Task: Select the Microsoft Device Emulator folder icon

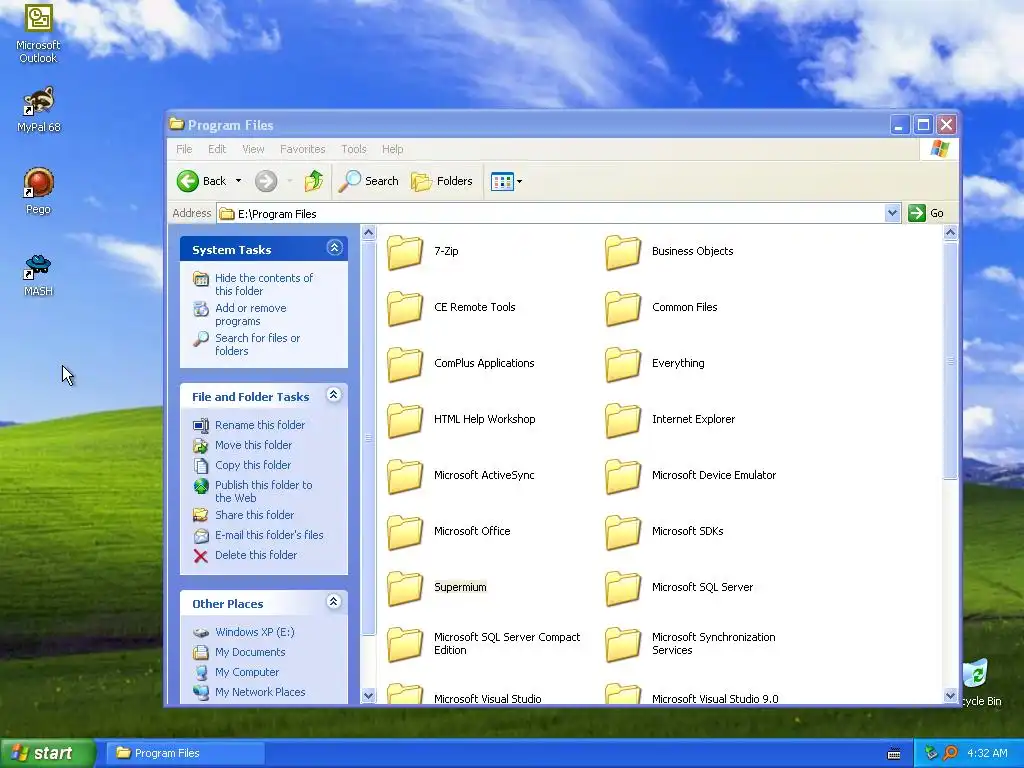Action: (x=622, y=476)
